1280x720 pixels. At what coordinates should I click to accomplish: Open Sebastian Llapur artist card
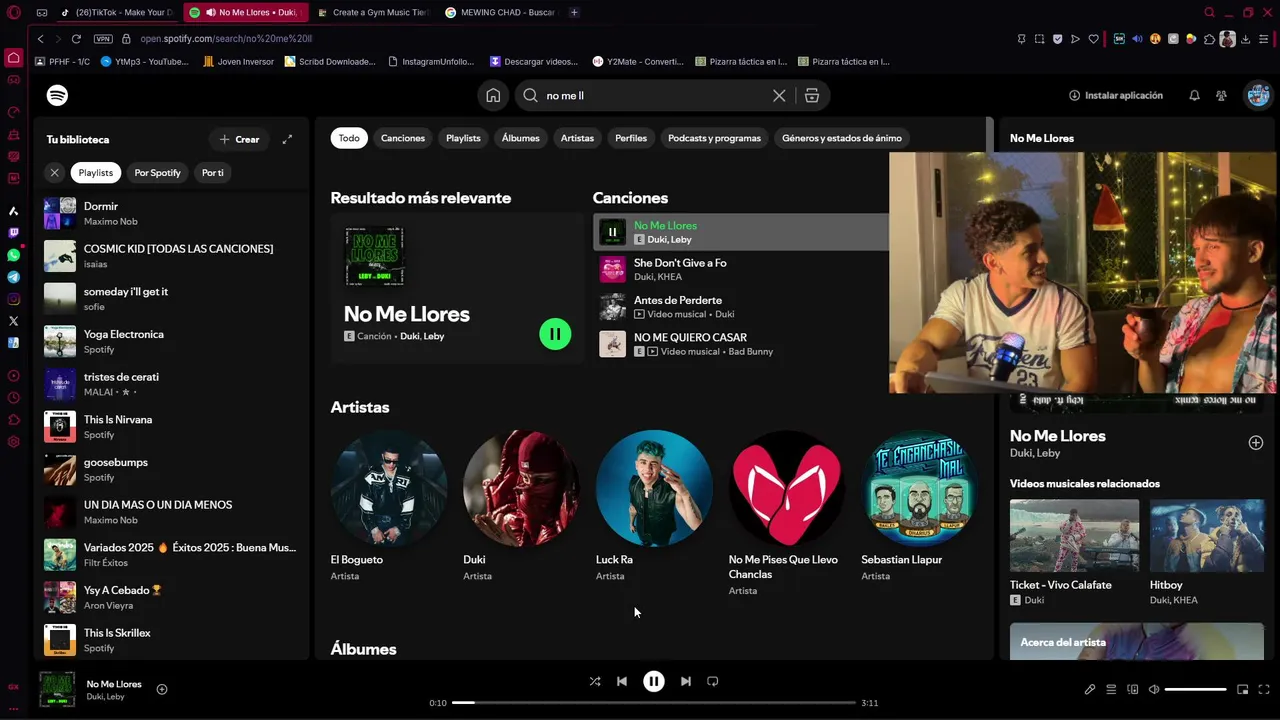tap(919, 505)
